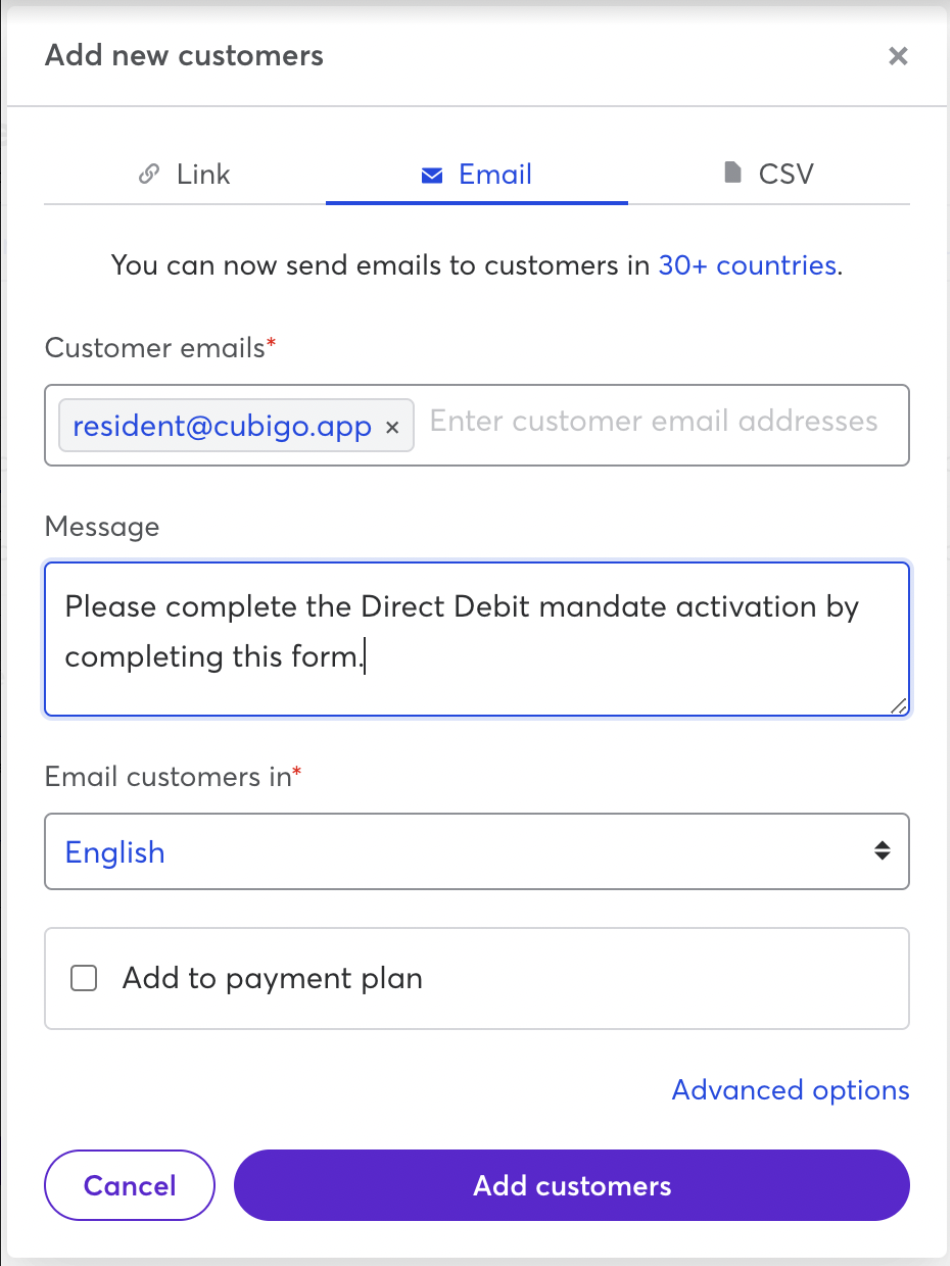Open Advanced options
This screenshot has width=950, height=1266.
[x=790, y=1089]
